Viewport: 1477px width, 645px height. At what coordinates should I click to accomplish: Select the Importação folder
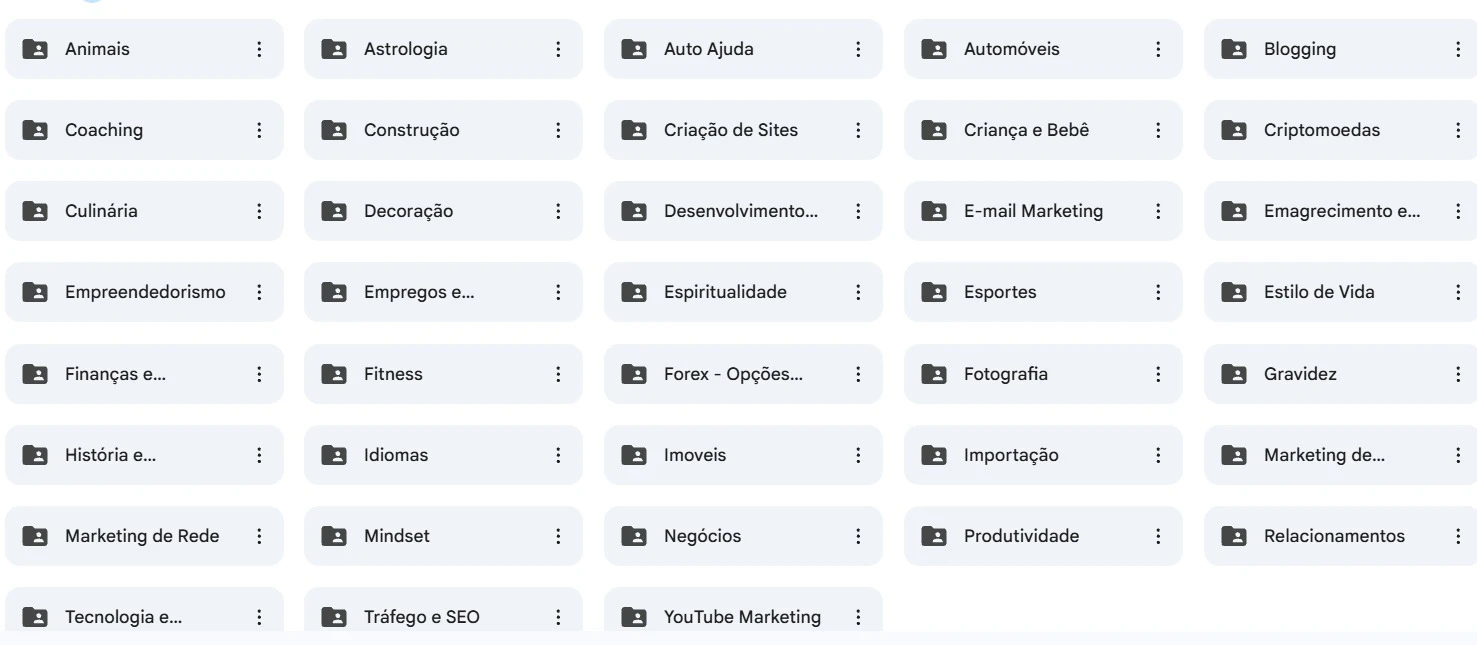(1043, 455)
